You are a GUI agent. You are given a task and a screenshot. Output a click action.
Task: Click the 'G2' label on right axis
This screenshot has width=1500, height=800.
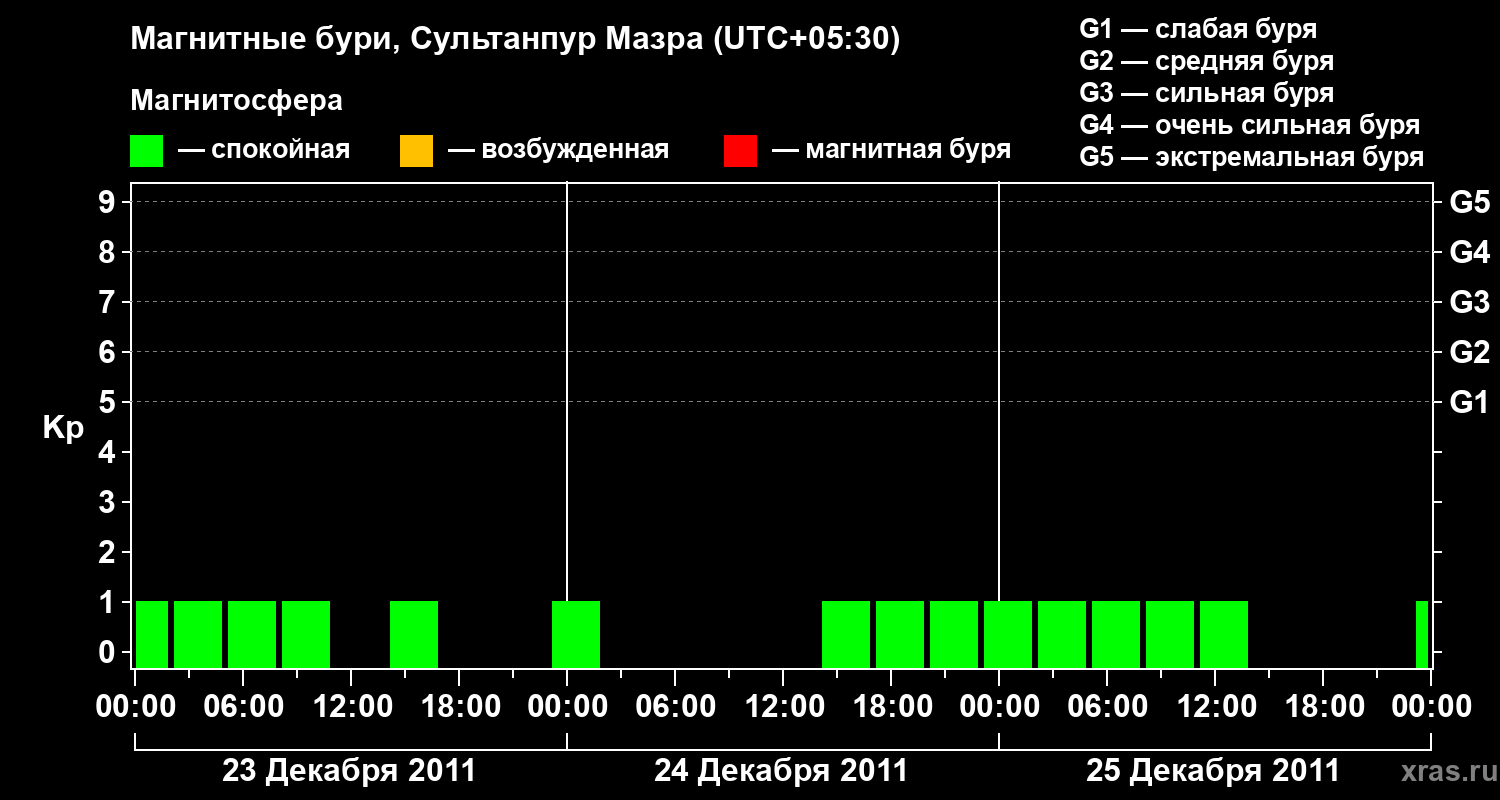(x=1470, y=352)
